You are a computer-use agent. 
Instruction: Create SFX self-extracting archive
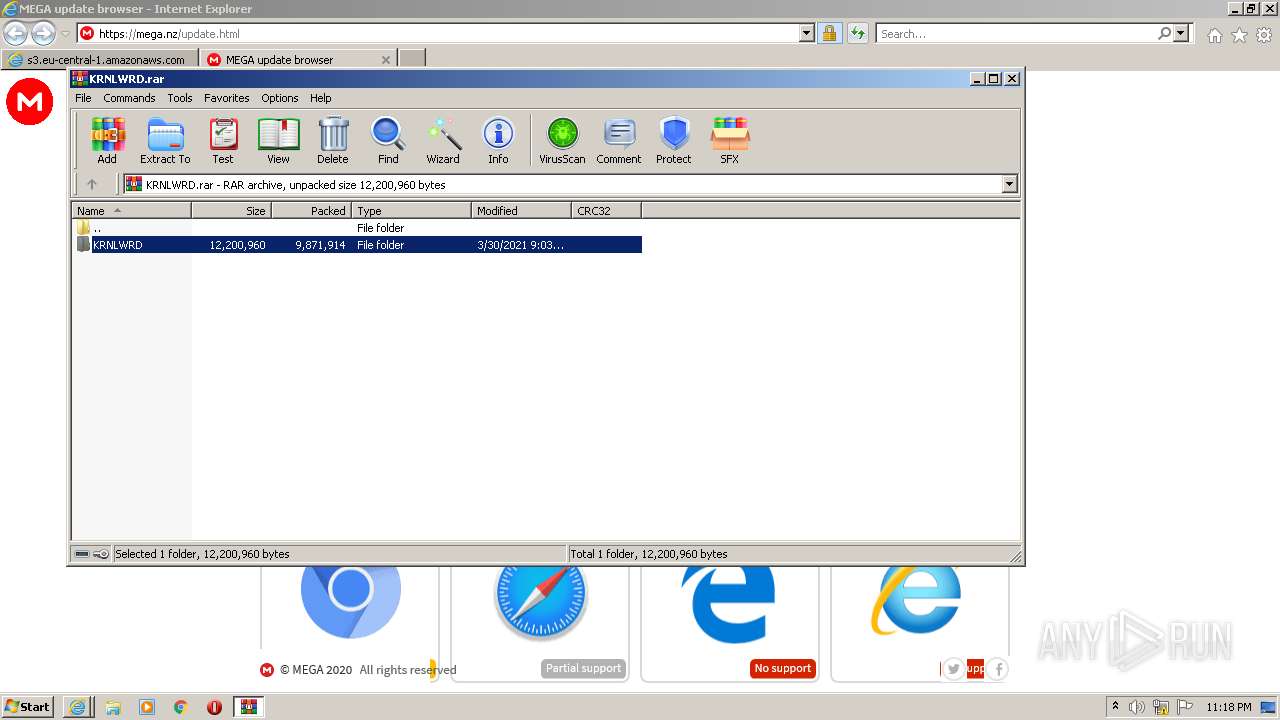click(x=730, y=140)
